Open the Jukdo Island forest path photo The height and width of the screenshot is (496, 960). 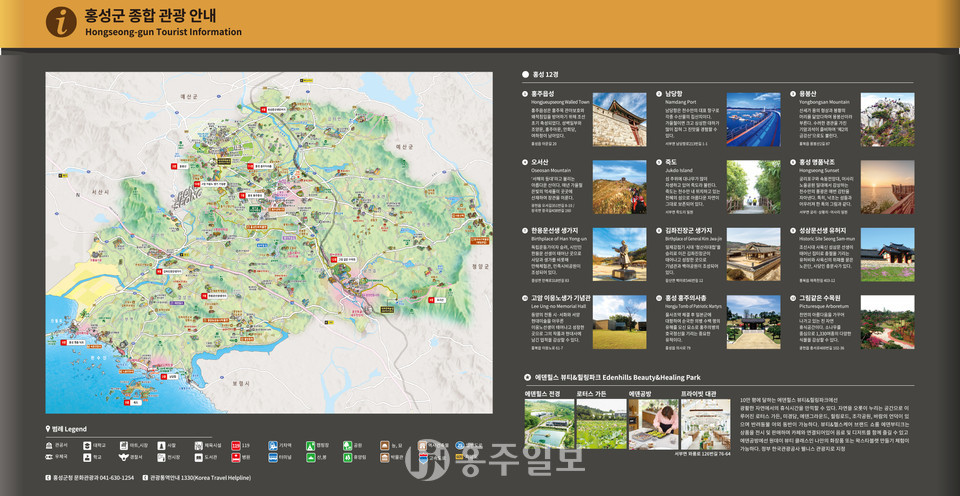tap(753, 187)
